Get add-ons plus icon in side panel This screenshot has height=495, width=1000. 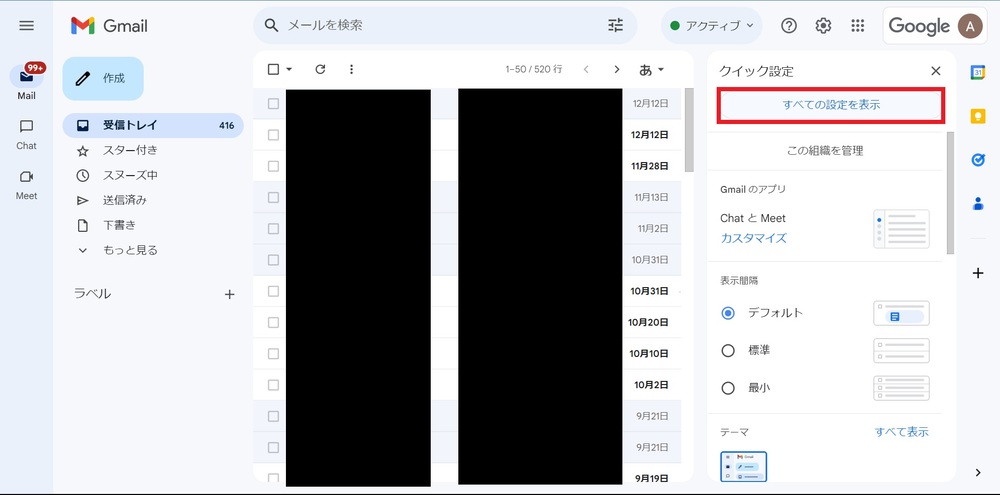(x=978, y=273)
